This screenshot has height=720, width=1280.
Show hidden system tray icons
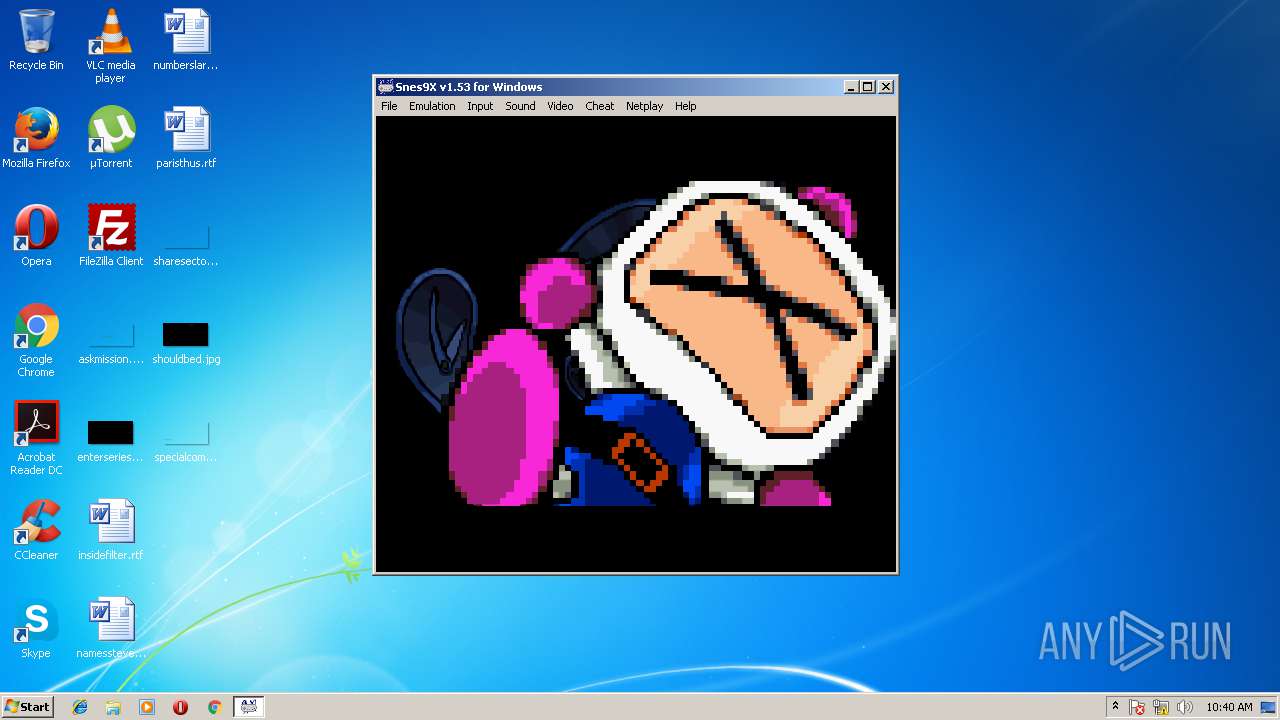pyautogui.click(x=1115, y=707)
